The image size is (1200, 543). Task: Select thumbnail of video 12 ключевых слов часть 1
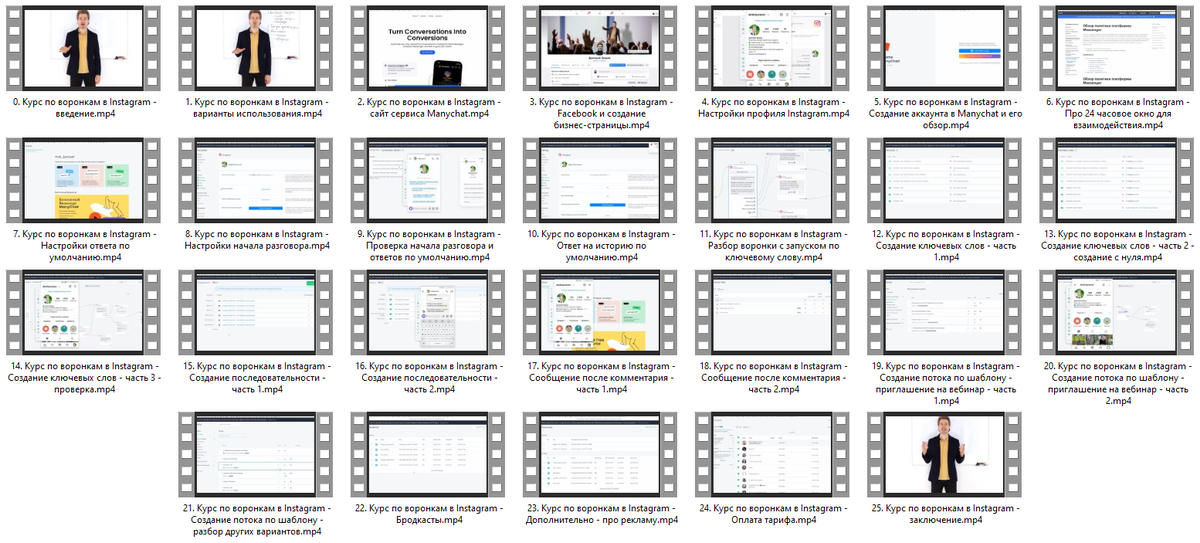[944, 179]
